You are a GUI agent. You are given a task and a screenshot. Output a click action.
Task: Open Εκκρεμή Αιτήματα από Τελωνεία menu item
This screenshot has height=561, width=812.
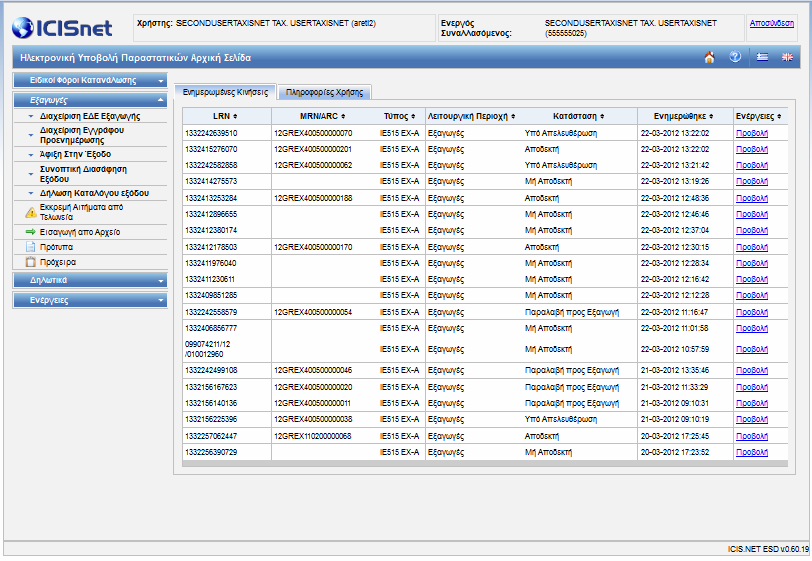pos(81,212)
